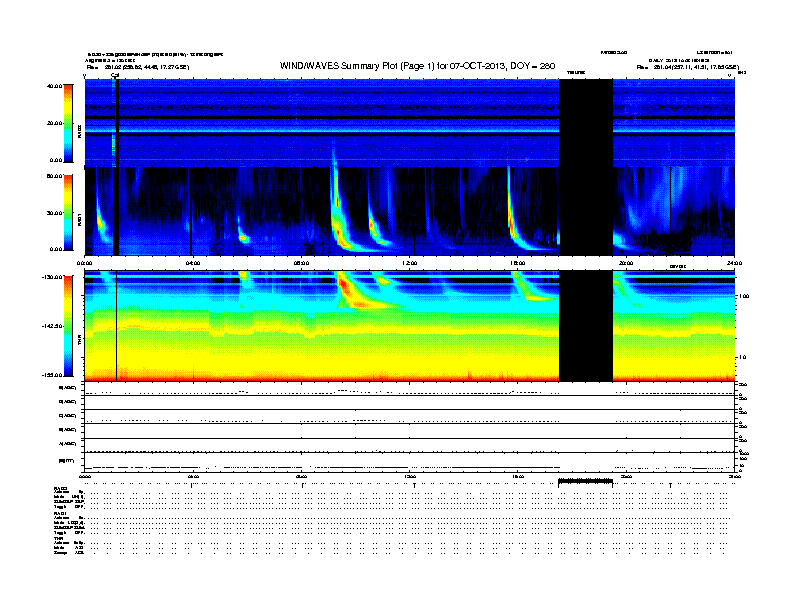The height and width of the screenshot is (612, 792).
Task: Click the TNR color scale bar
Action: (68, 326)
